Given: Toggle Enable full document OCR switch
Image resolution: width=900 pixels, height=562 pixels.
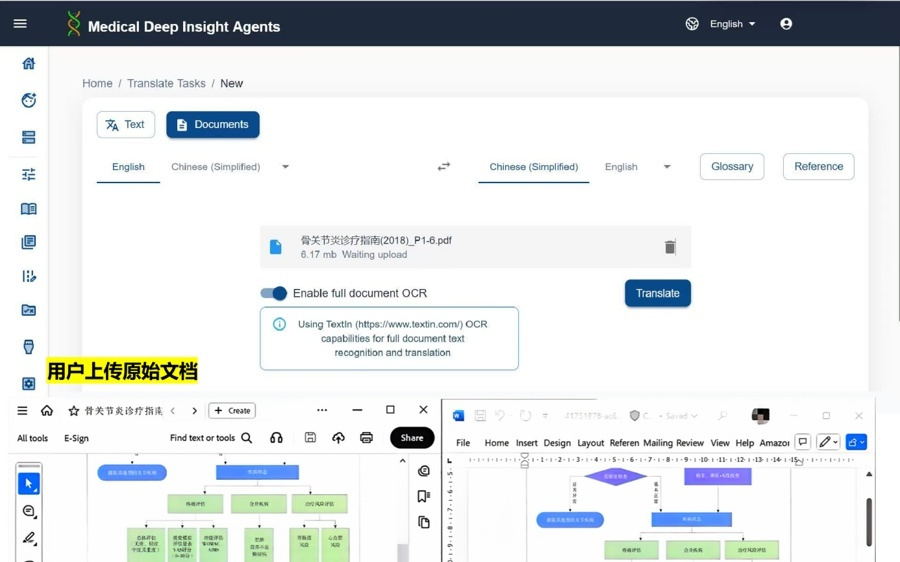Looking at the screenshot, I should (273, 293).
